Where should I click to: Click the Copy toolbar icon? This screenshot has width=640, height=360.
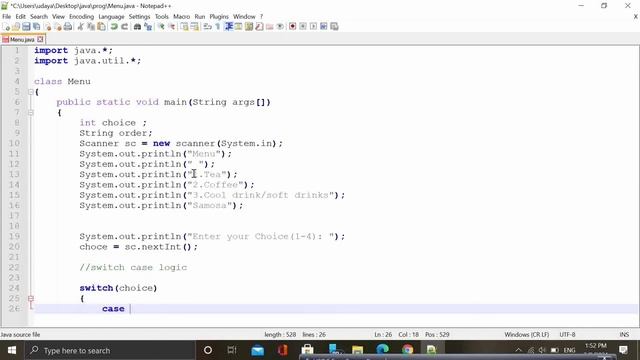(x=91, y=27)
